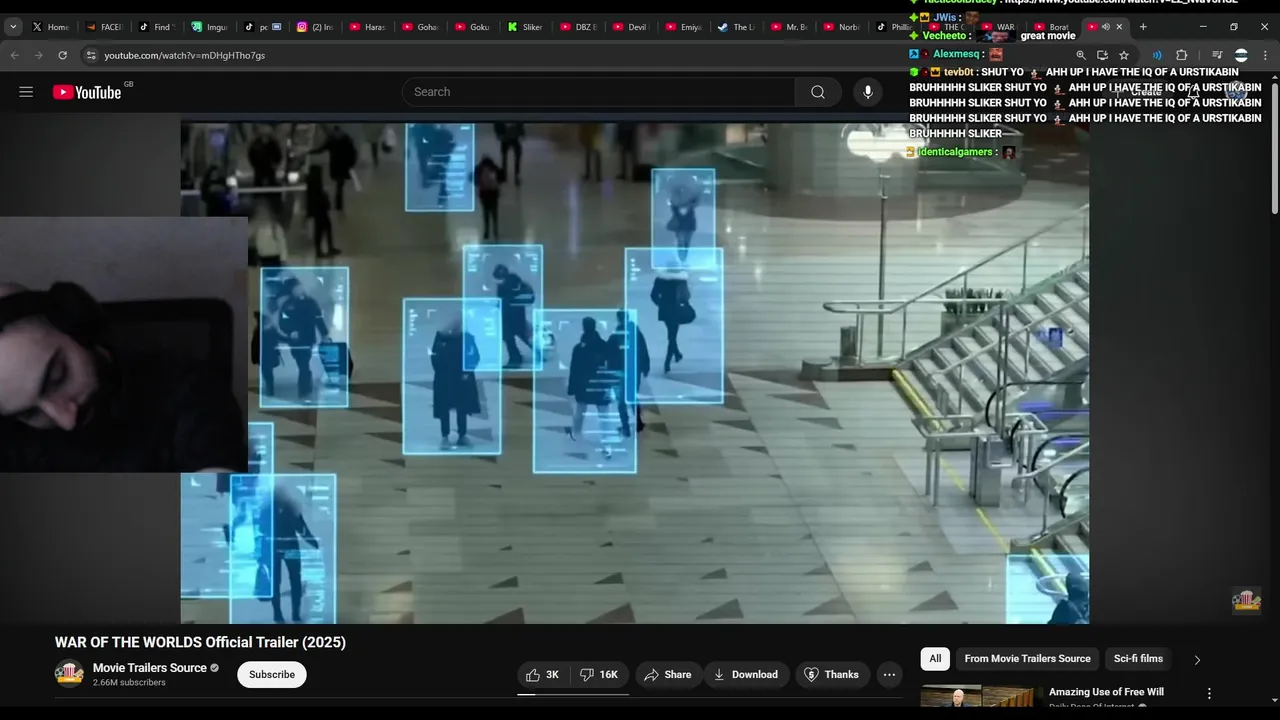Show more filter chips with the right chevron

[1197, 659]
